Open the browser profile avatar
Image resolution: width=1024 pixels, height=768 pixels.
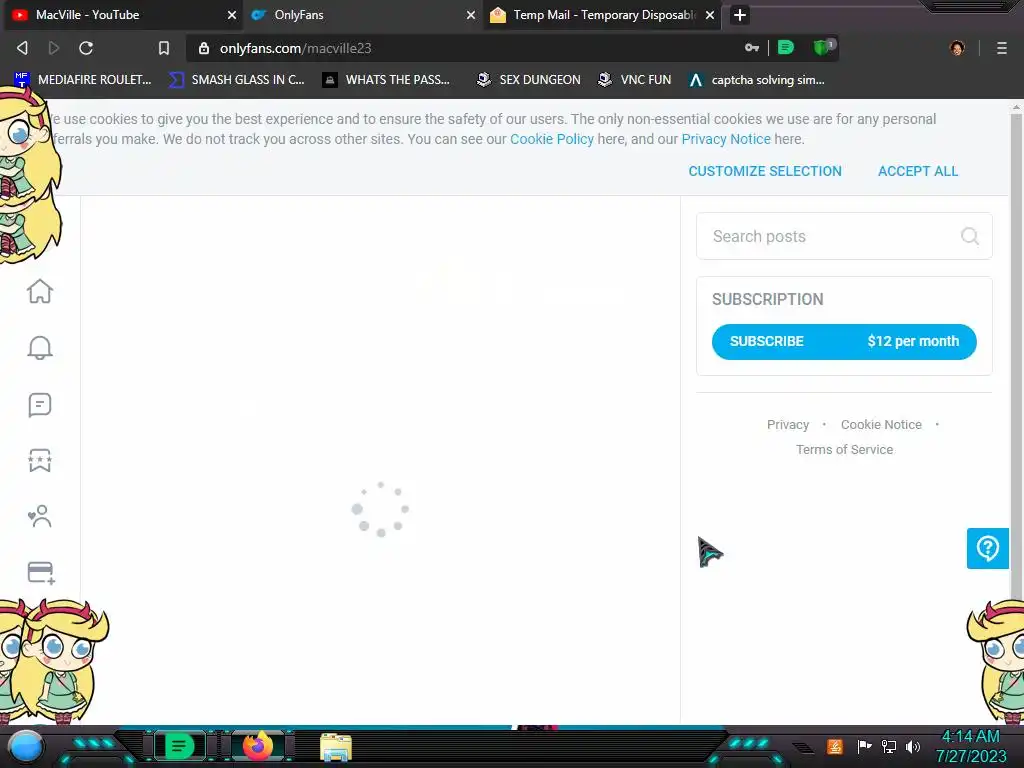(x=957, y=48)
